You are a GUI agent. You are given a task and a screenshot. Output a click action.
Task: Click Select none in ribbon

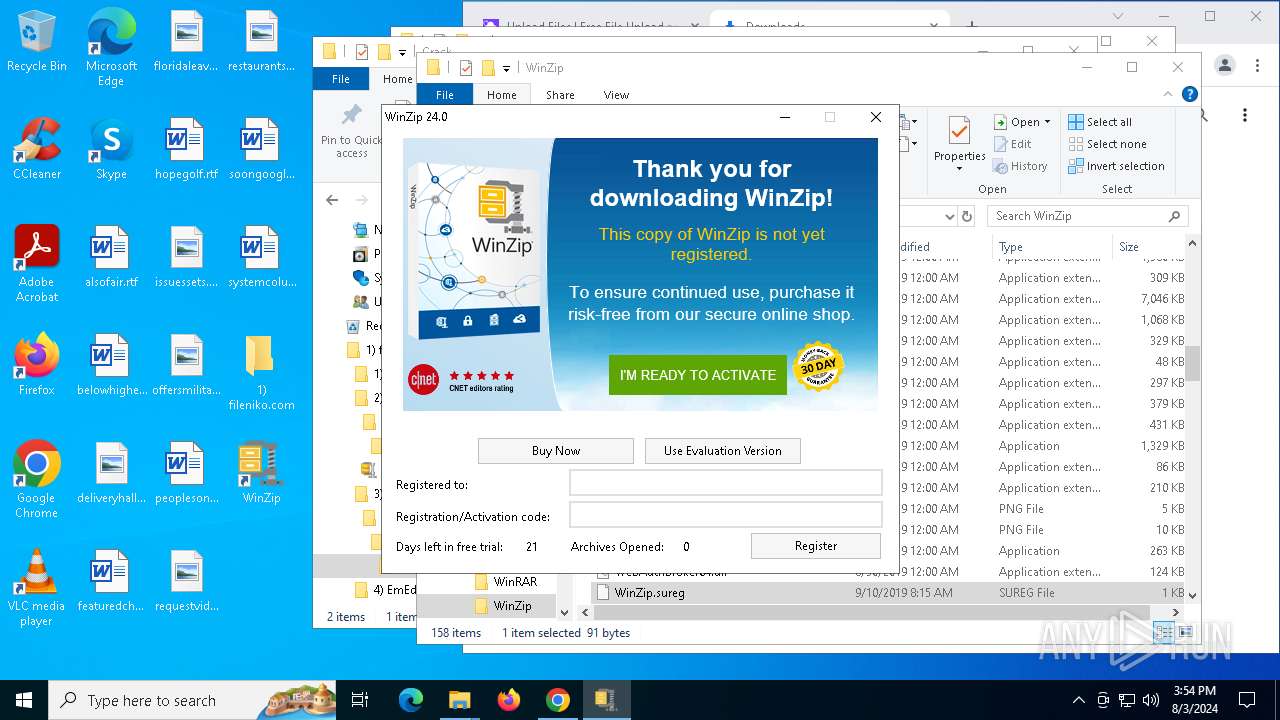[1107, 144]
